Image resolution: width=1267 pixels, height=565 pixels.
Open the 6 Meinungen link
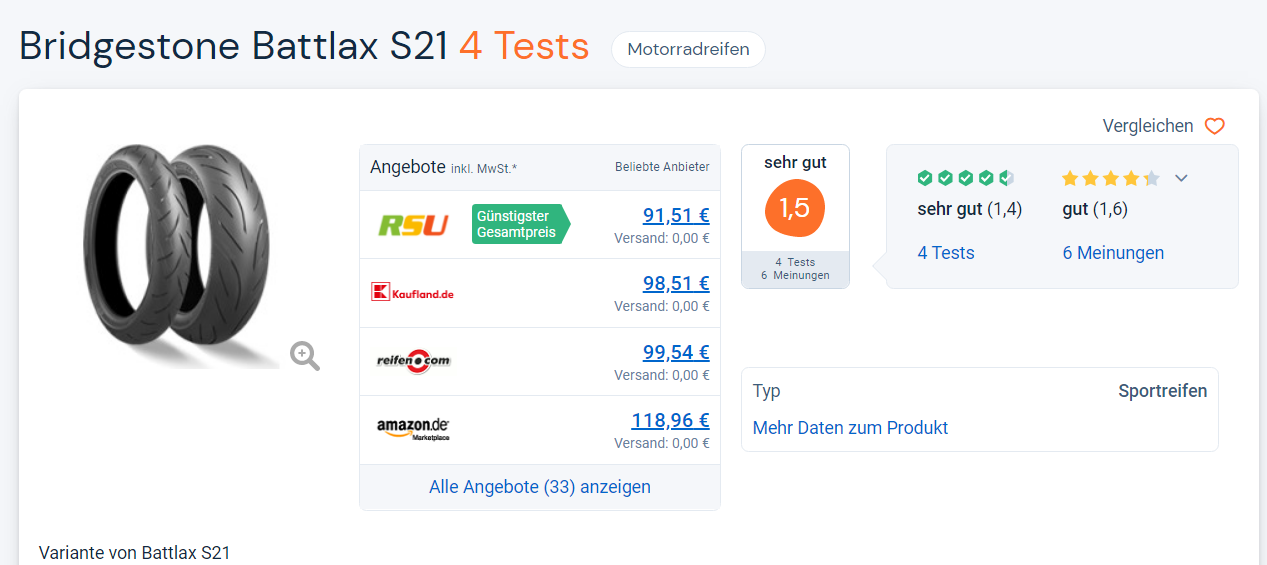click(x=1113, y=253)
